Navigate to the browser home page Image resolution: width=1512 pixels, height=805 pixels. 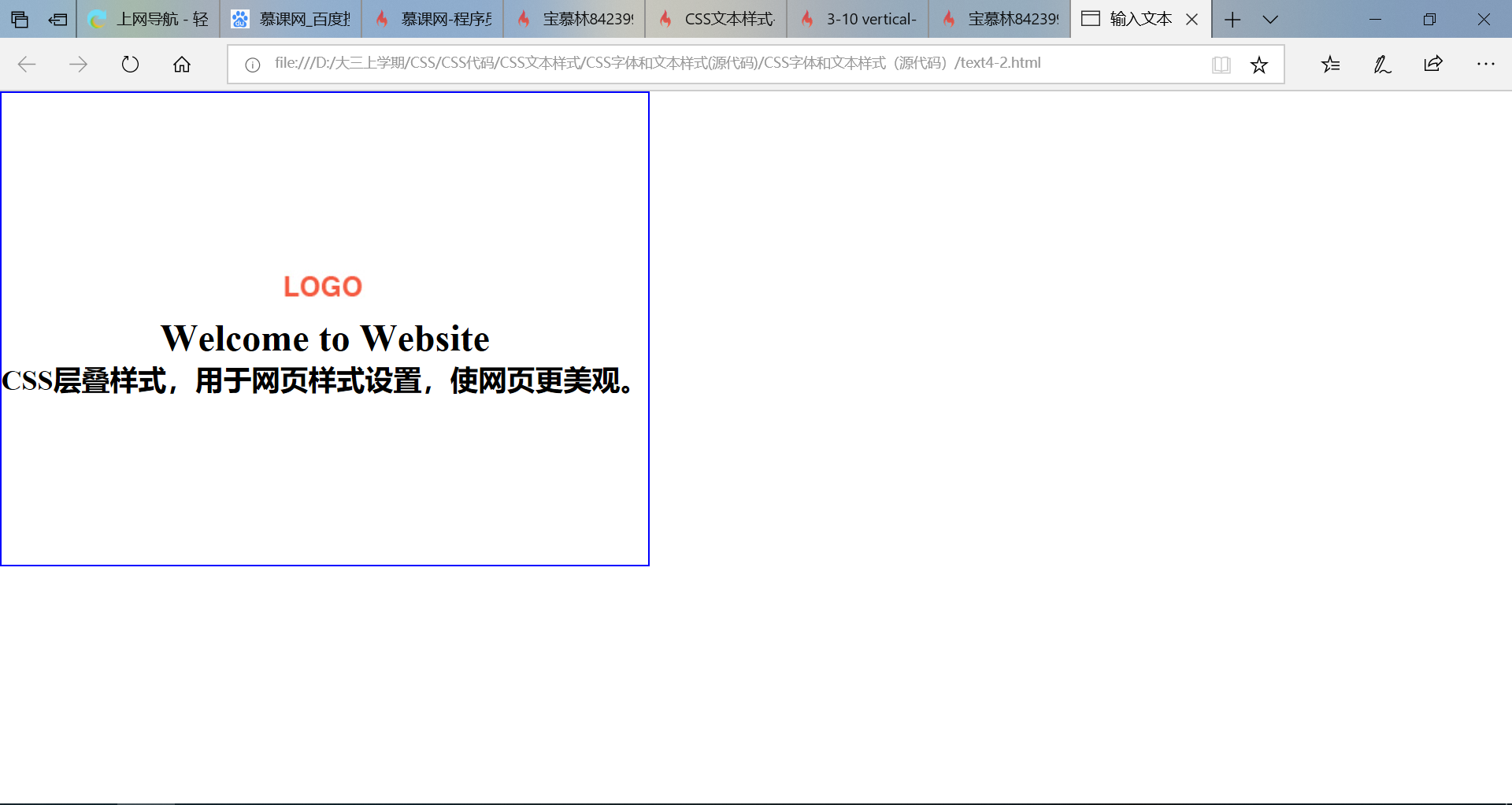click(x=182, y=64)
